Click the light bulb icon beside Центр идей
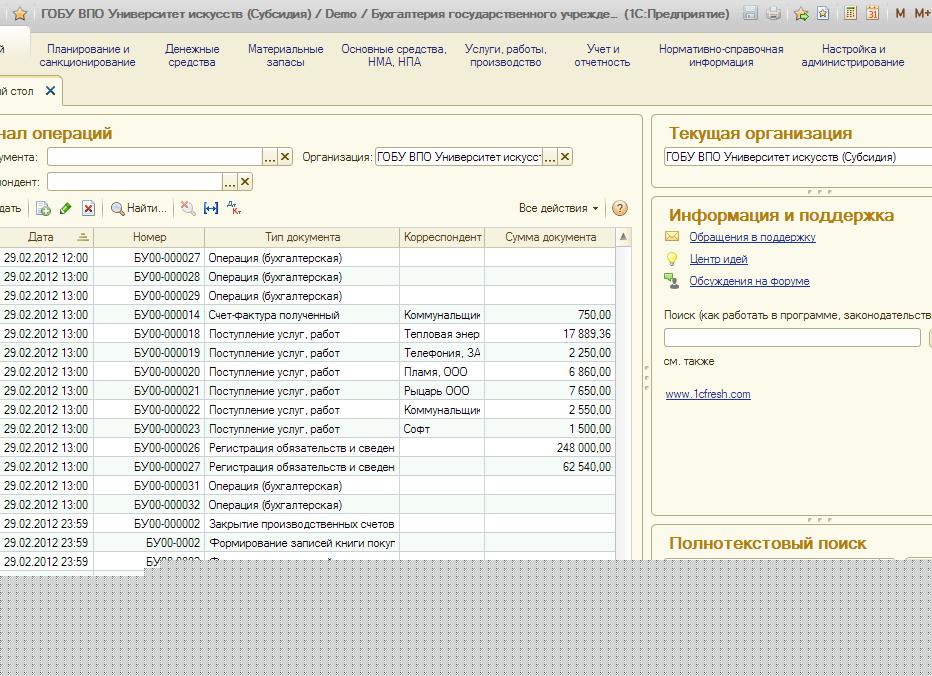The image size is (932, 676). (672, 259)
